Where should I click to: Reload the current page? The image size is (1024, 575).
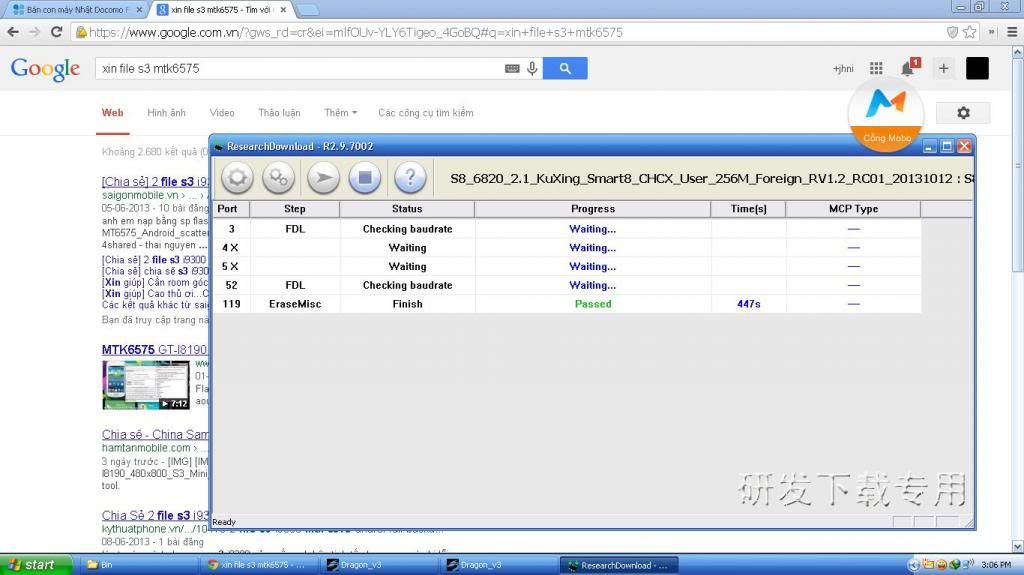pyautogui.click(x=57, y=32)
